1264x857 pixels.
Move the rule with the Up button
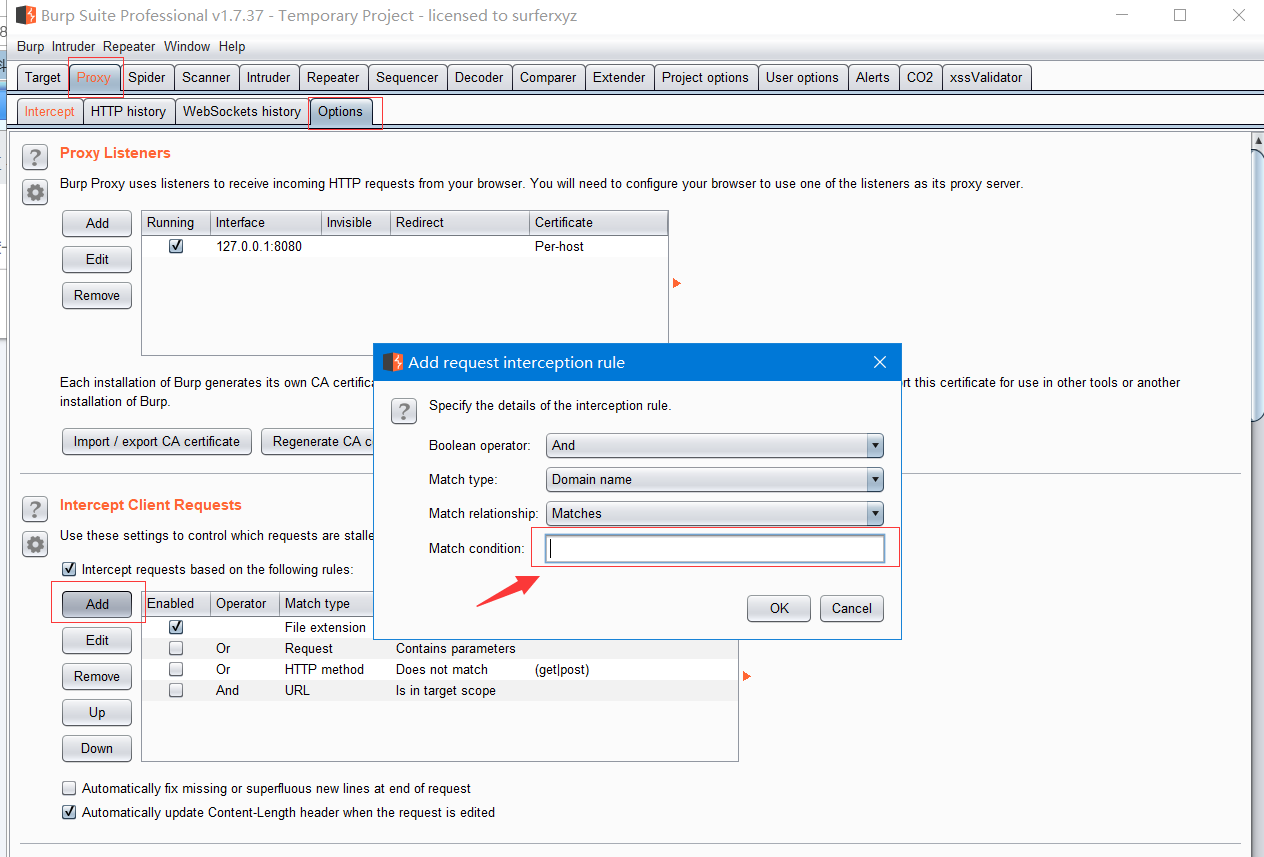pyautogui.click(x=97, y=712)
